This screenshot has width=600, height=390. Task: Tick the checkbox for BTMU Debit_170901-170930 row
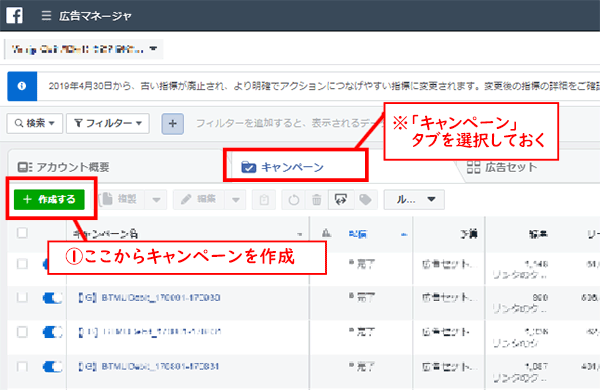[22, 297]
